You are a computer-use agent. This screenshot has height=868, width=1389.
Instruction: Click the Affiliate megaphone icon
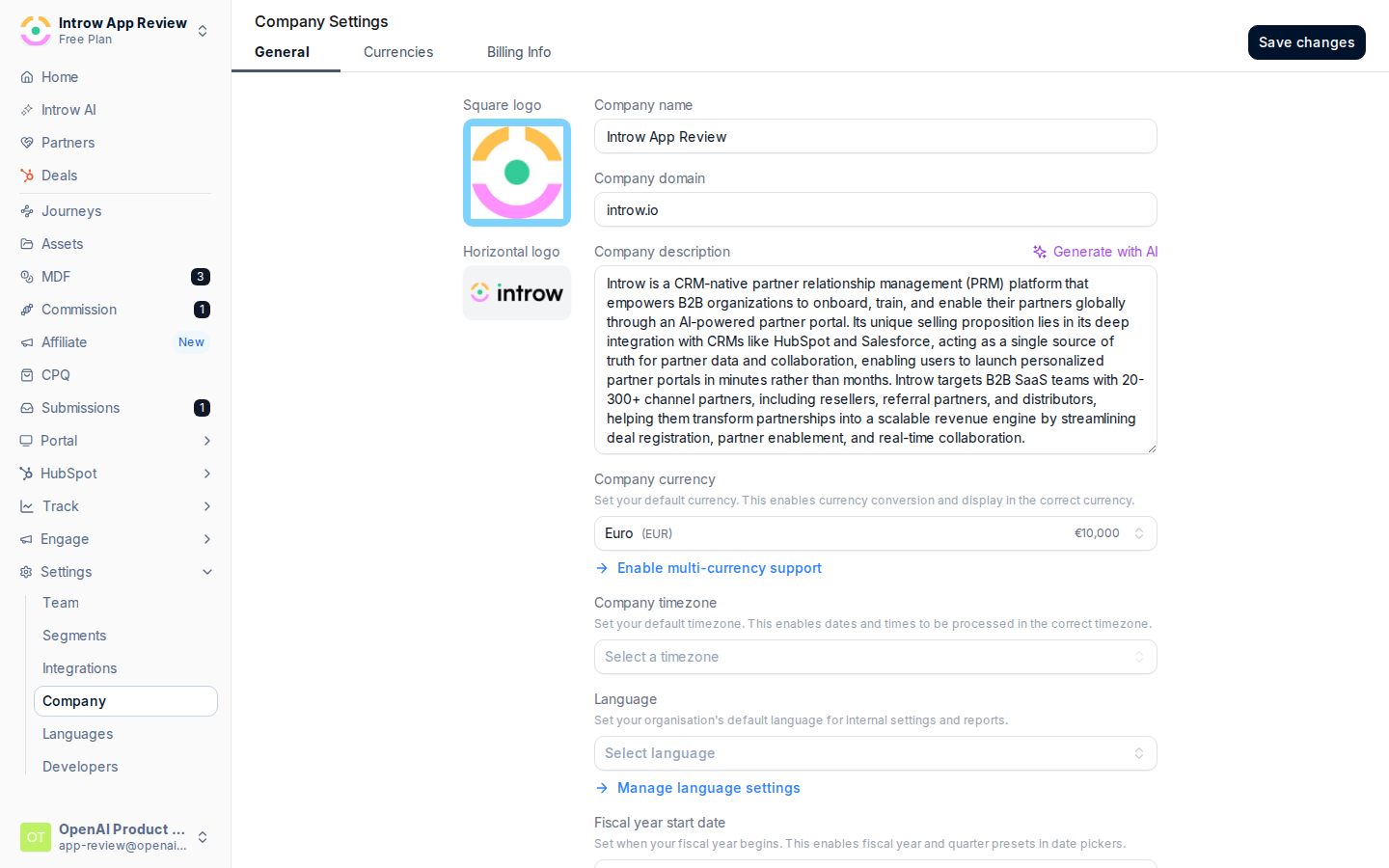pos(27,342)
